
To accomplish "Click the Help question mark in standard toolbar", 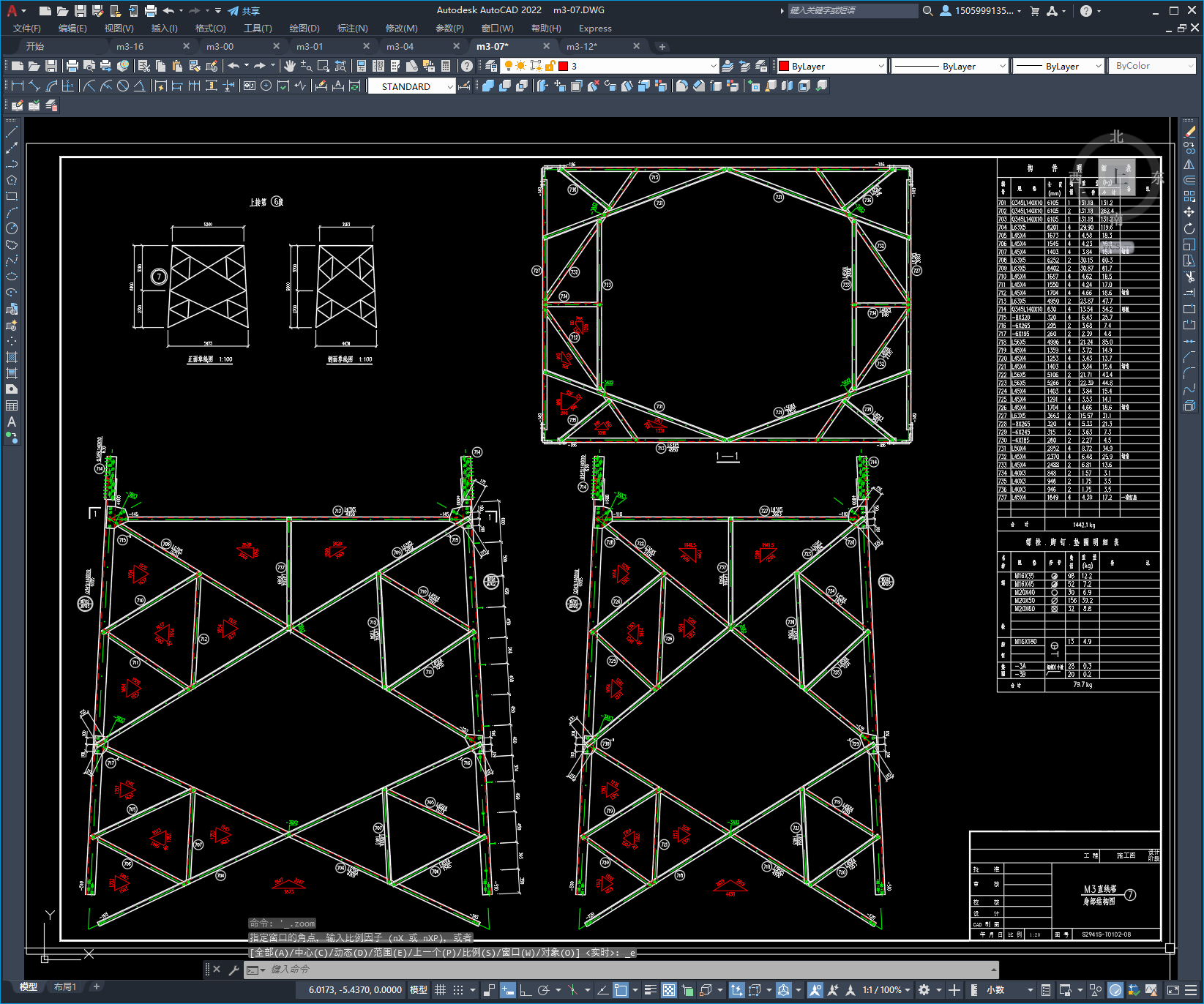I will pyautogui.click(x=466, y=66).
